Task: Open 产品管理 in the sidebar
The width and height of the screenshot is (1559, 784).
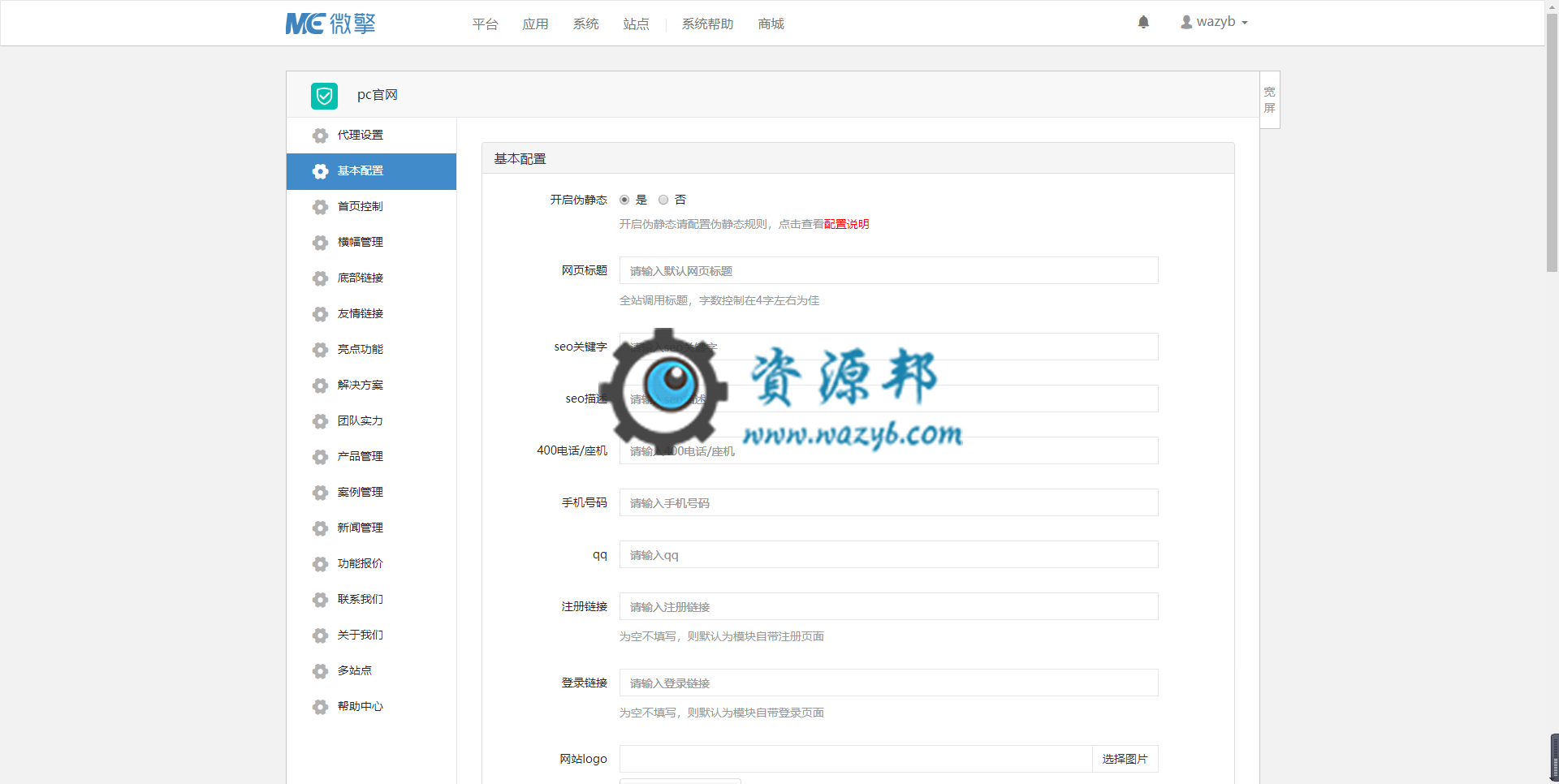Action: click(x=371, y=457)
